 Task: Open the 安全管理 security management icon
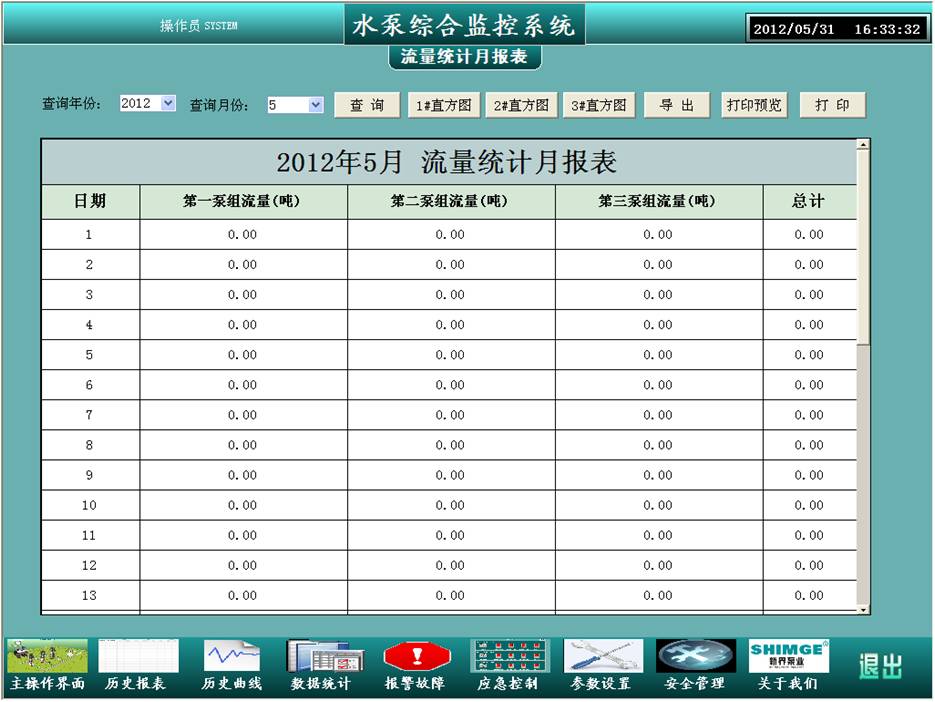point(695,657)
